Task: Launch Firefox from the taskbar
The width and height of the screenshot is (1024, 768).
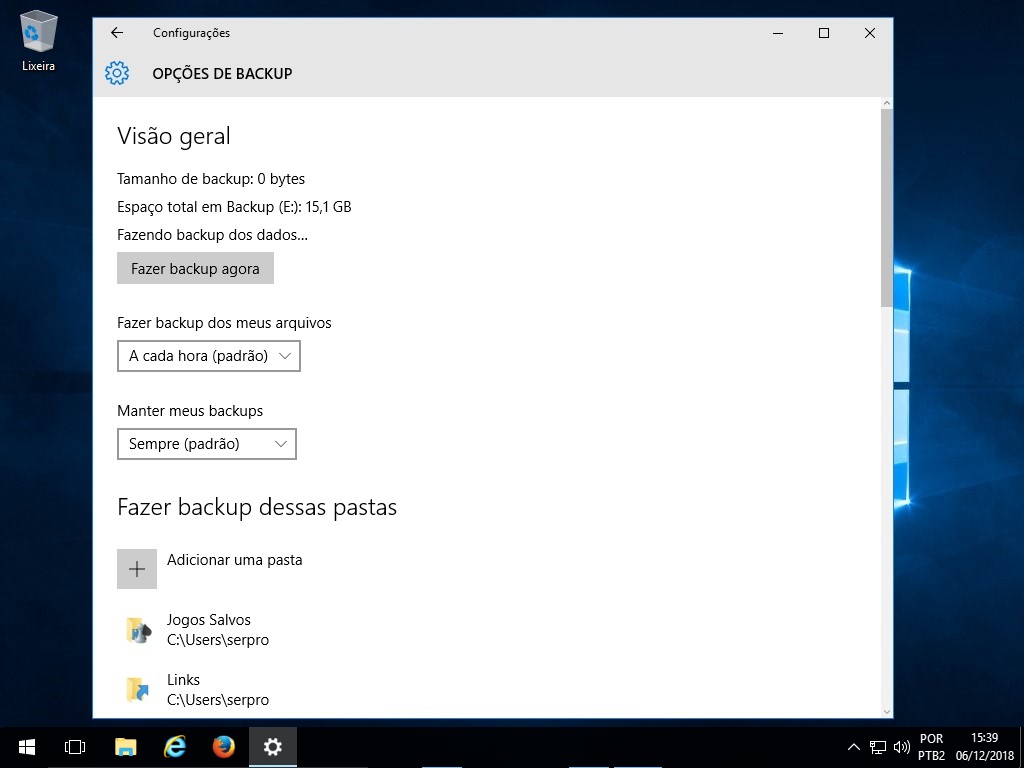Action: coord(223,747)
